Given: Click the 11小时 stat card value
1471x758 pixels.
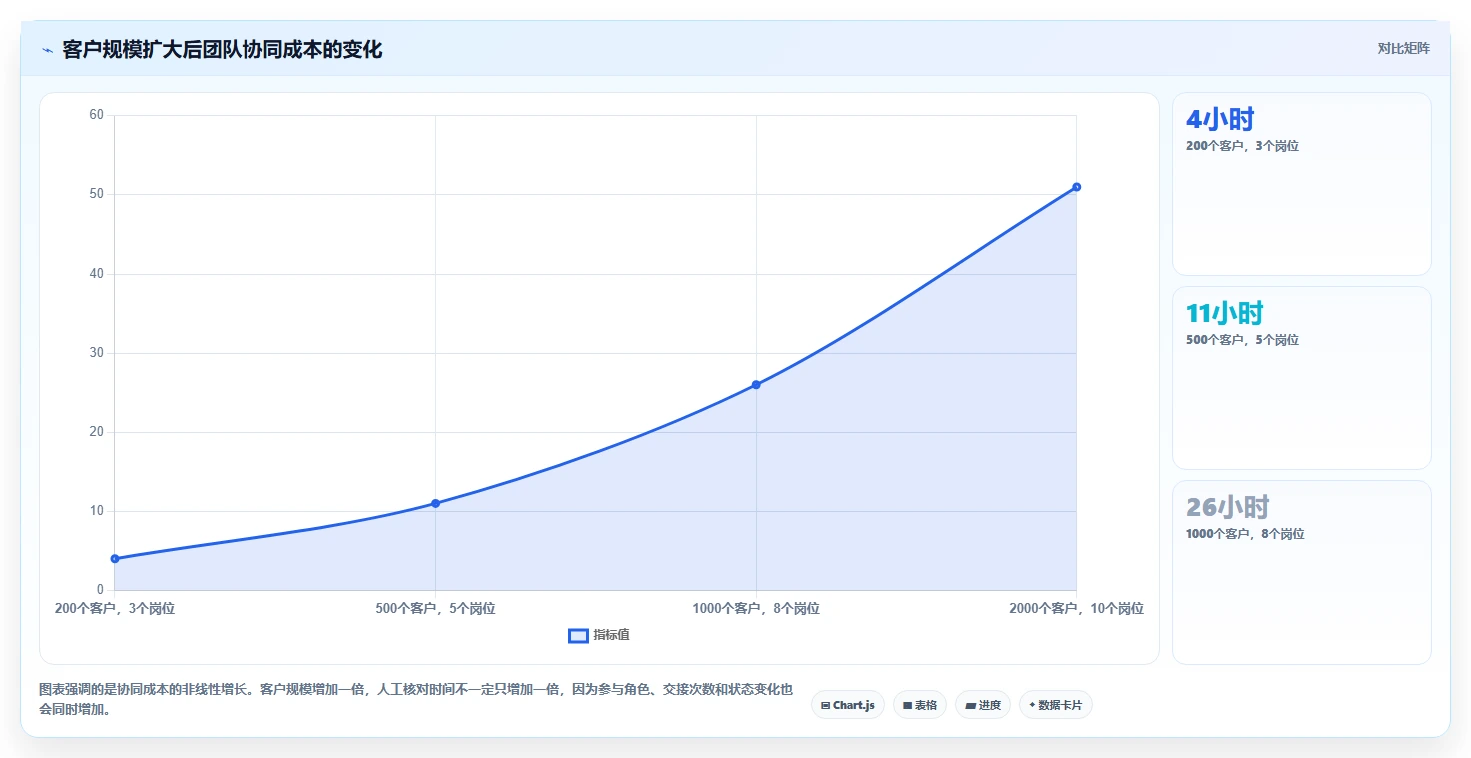Looking at the screenshot, I should [x=1225, y=313].
